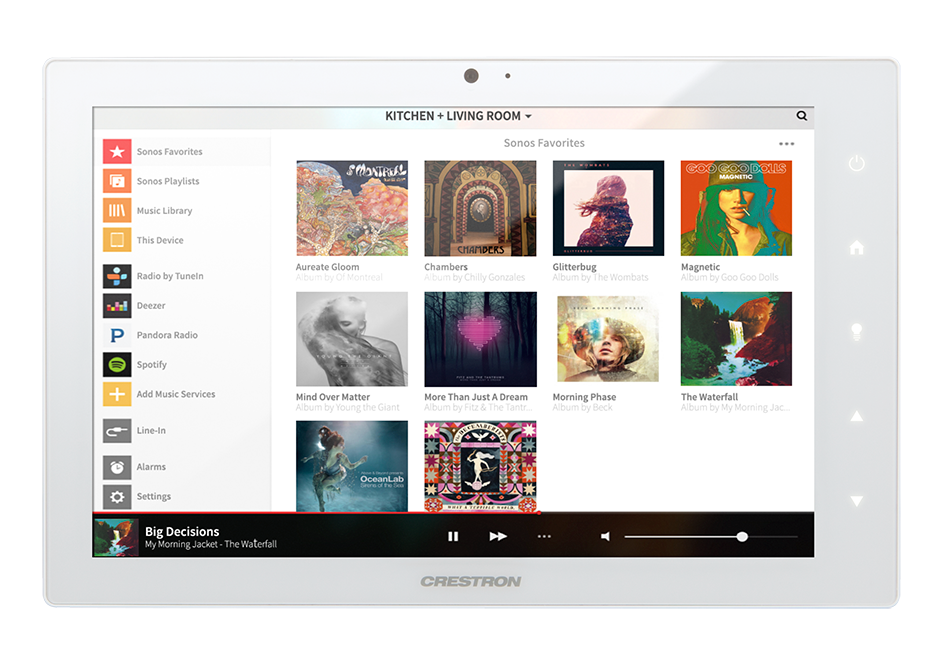
Task: Mute using the speaker icon
Action: [x=605, y=536]
